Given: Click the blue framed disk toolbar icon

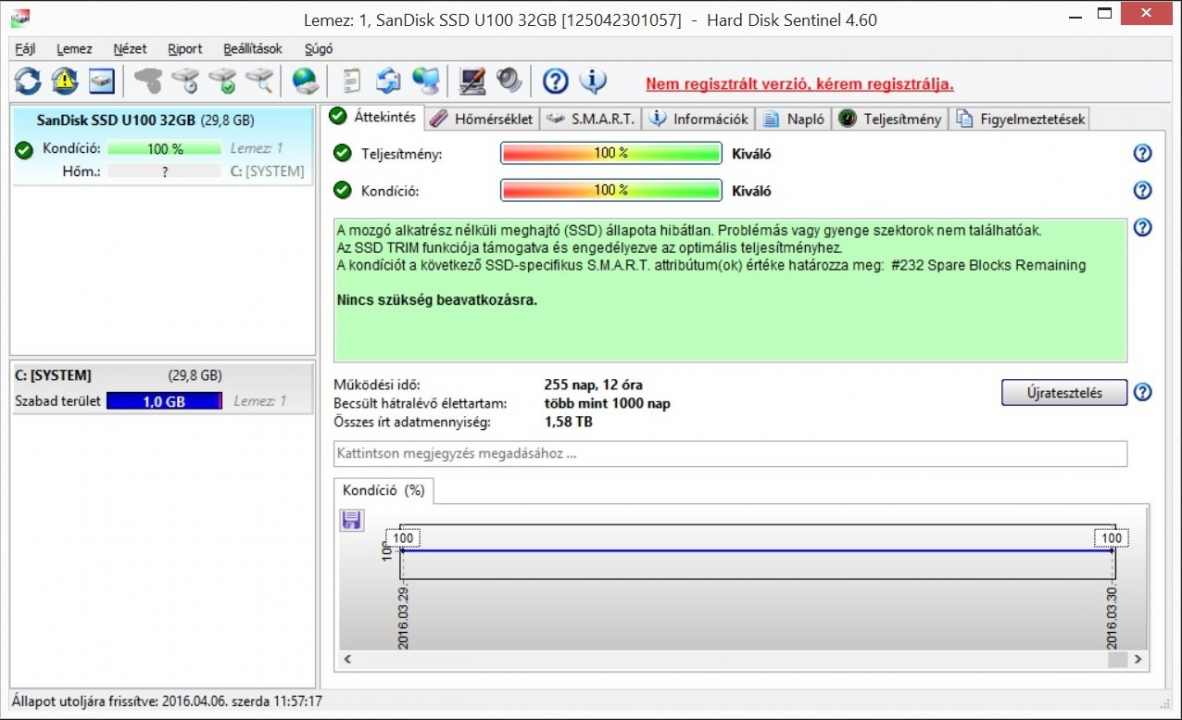Looking at the screenshot, I should click(x=101, y=81).
